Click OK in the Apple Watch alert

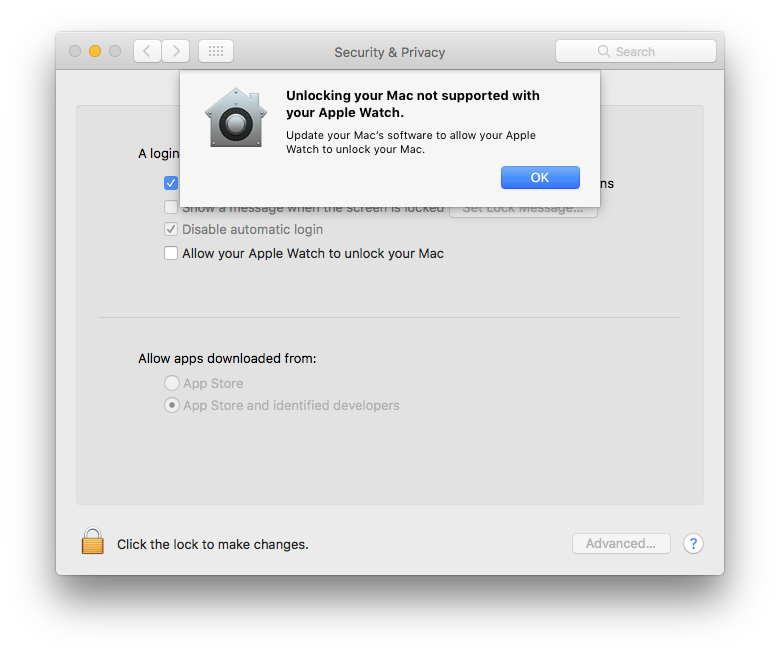click(540, 178)
